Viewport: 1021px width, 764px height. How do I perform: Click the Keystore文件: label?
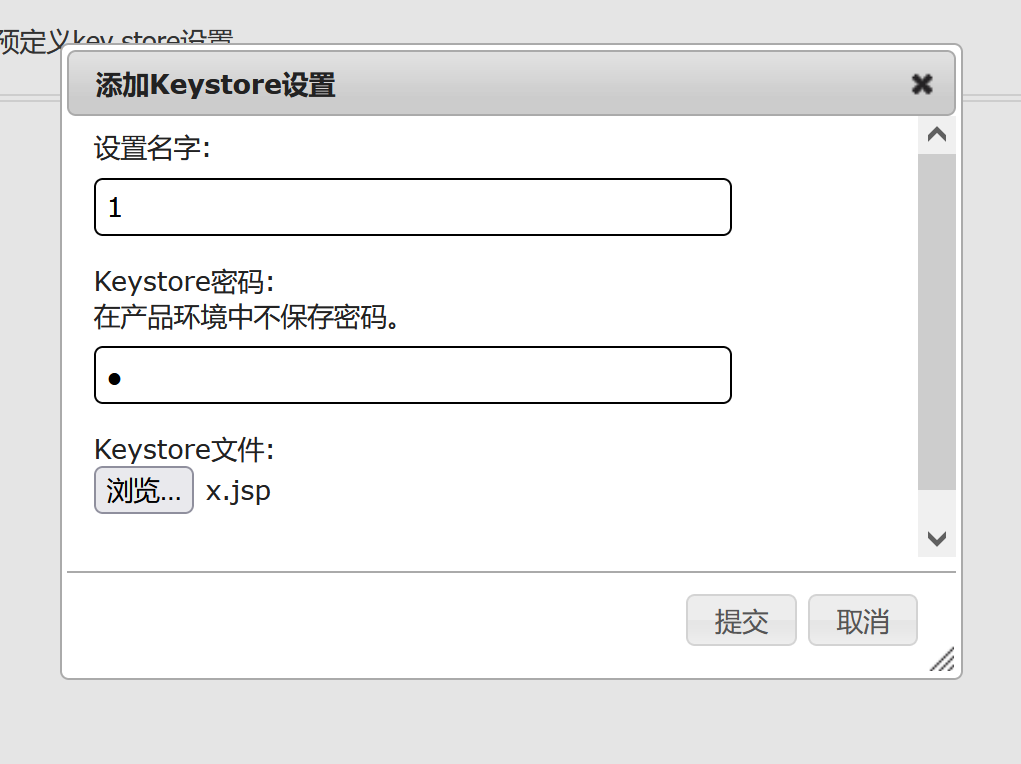(184, 450)
